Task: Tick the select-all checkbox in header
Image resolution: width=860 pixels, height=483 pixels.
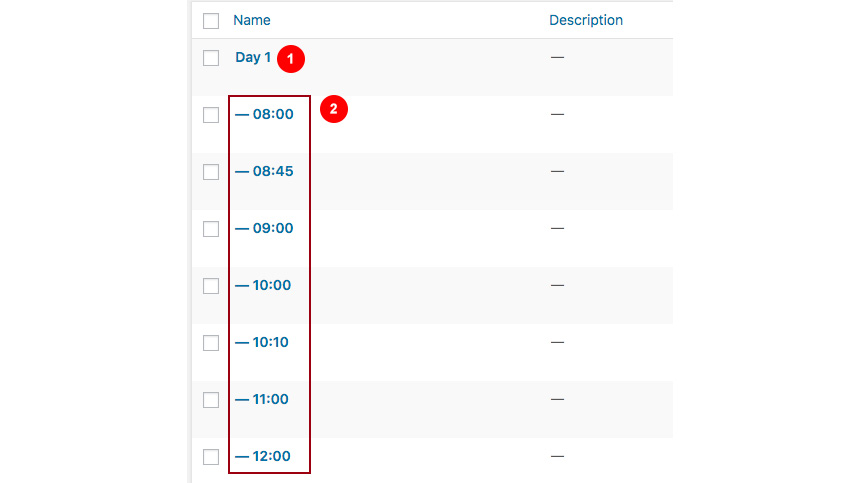Action: (211, 21)
